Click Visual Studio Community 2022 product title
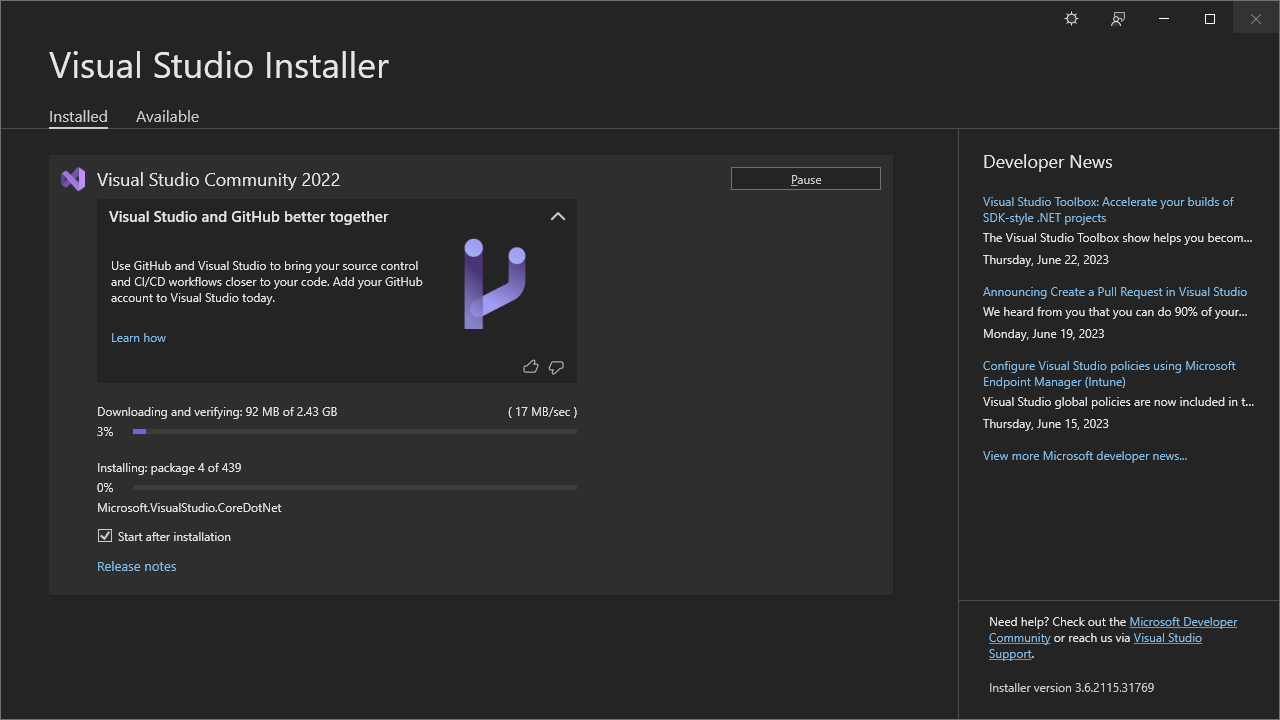Viewport: 1280px width, 720px height. pos(218,180)
